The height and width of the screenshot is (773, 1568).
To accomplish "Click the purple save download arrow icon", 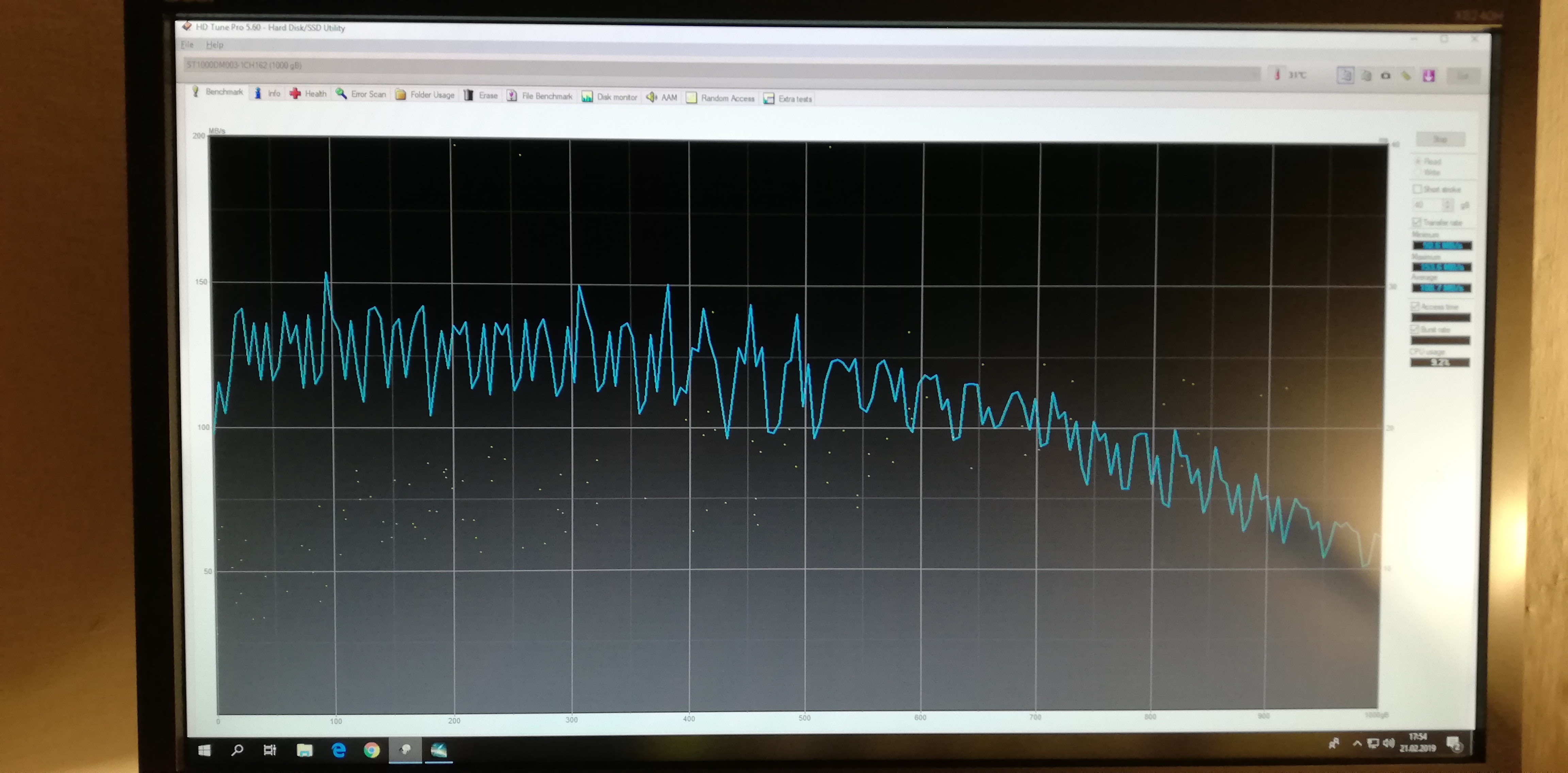I will click(x=1428, y=76).
